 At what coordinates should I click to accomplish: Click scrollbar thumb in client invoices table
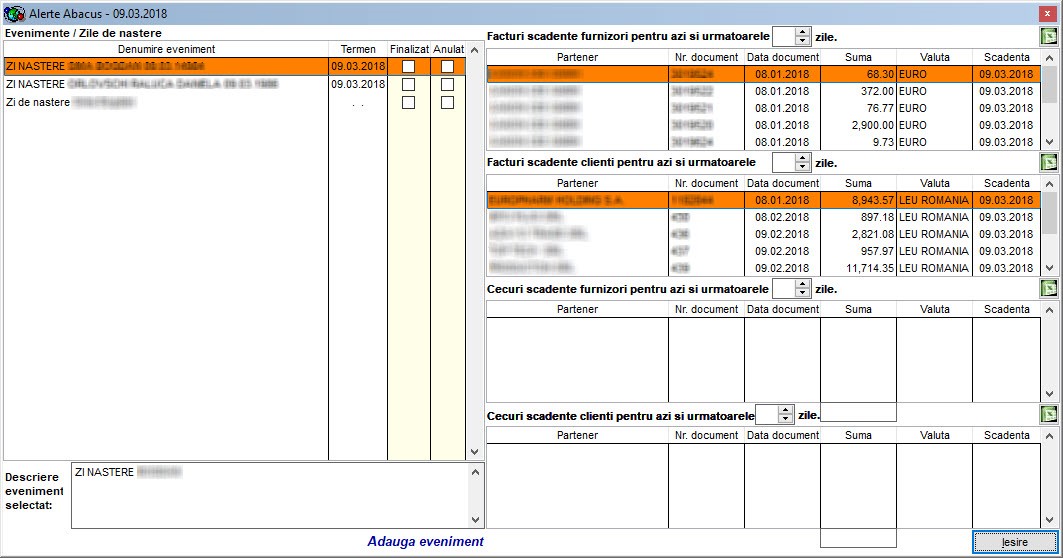(x=1049, y=211)
